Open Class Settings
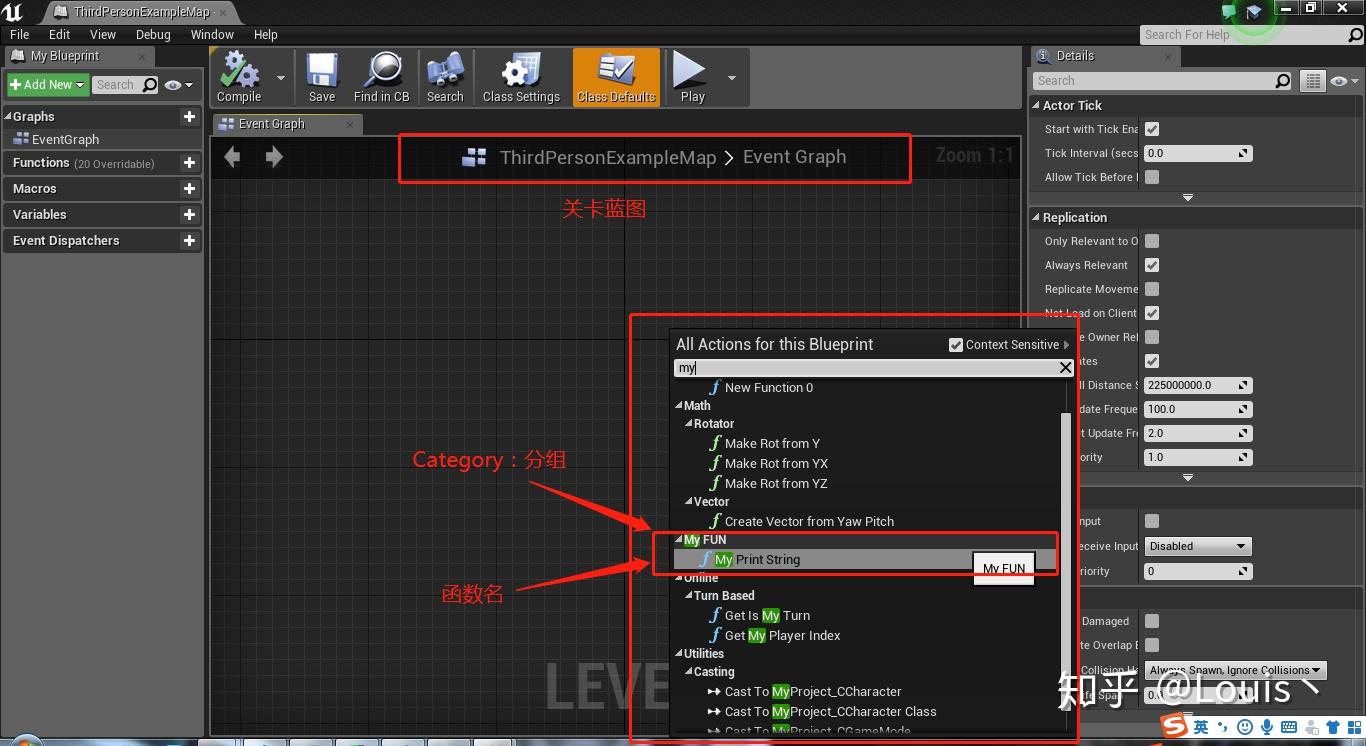1366x746 pixels. point(520,76)
